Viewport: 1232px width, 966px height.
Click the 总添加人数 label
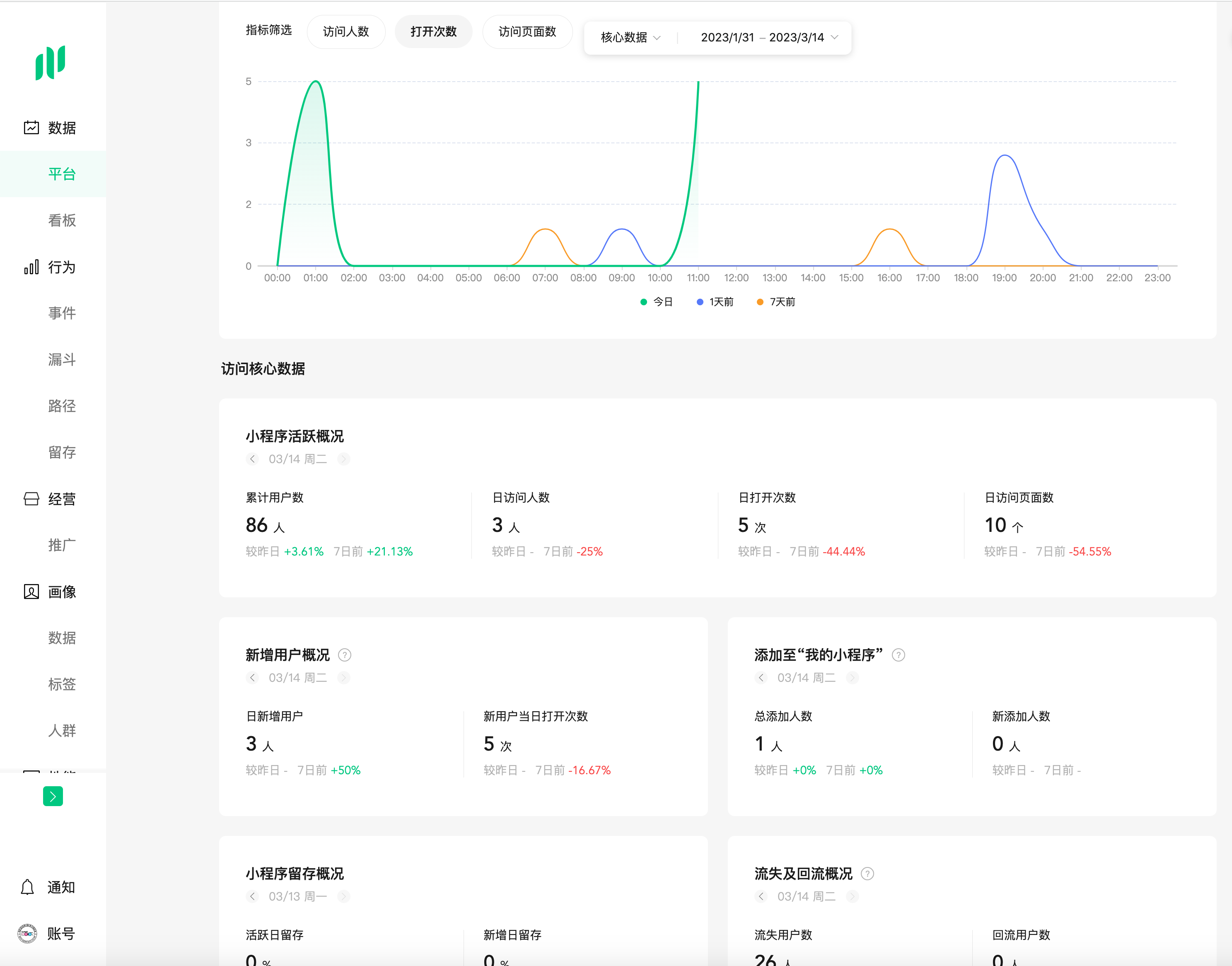click(x=783, y=717)
